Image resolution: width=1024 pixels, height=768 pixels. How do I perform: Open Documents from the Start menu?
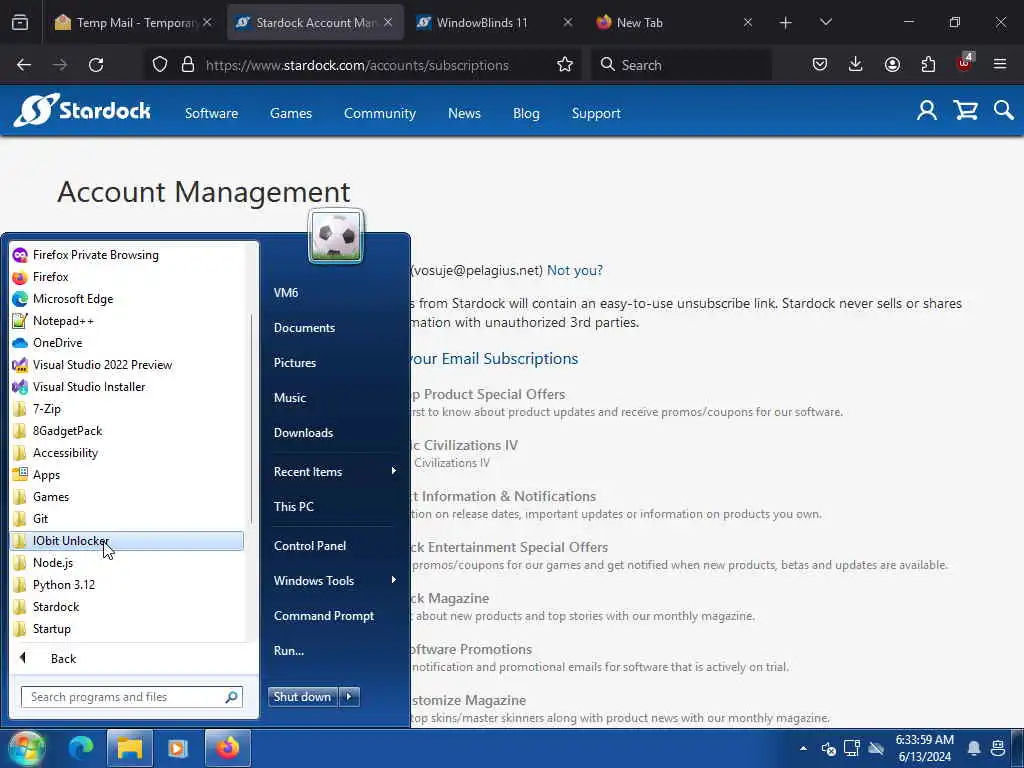(304, 328)
